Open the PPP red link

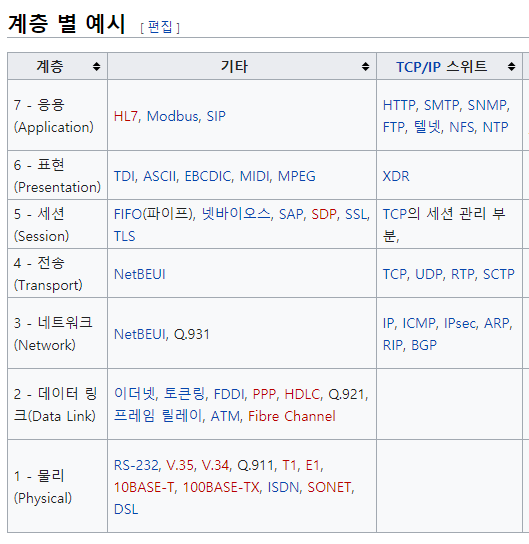[264, 394]
